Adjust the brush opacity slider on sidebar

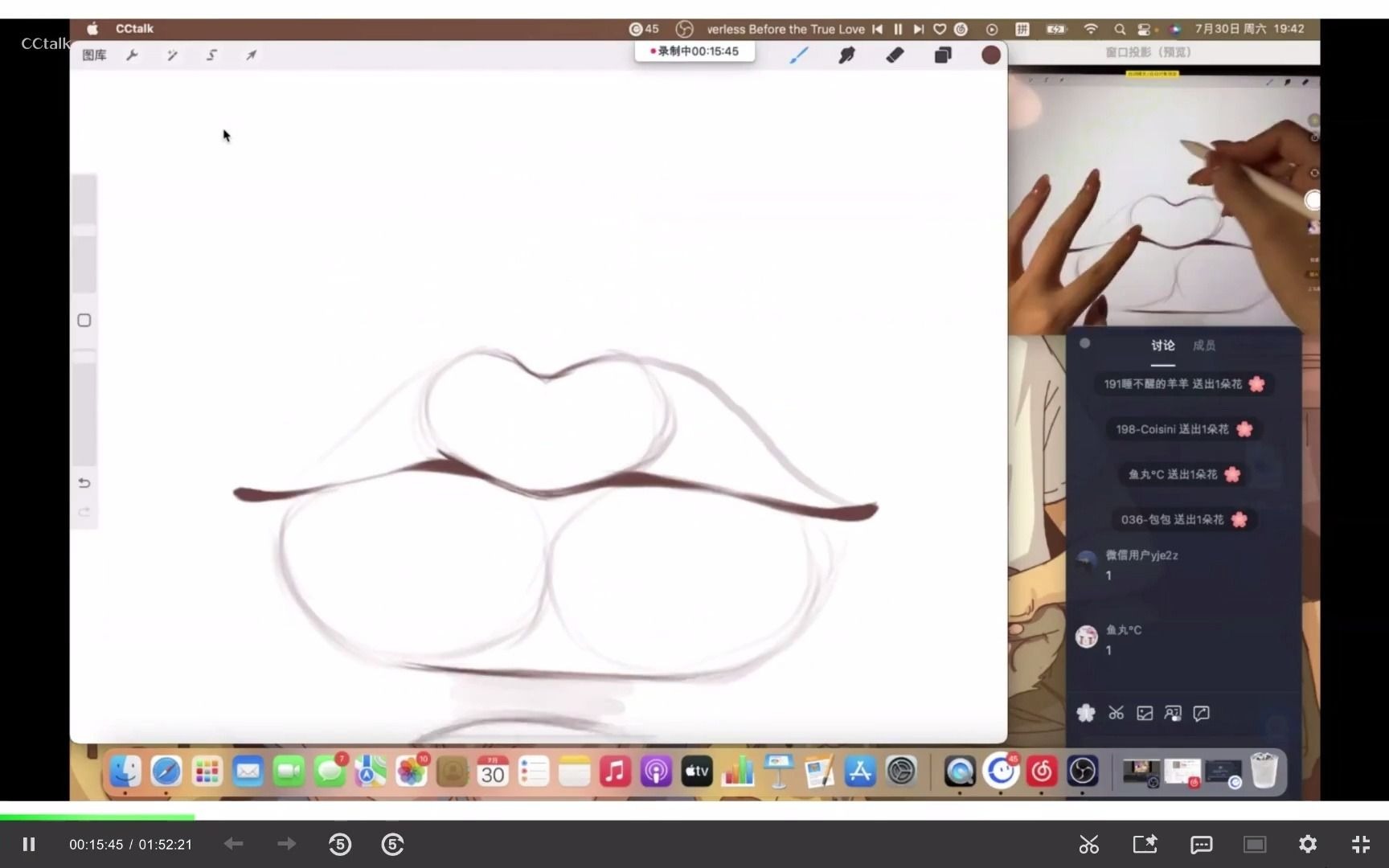(x=84, y=410)
